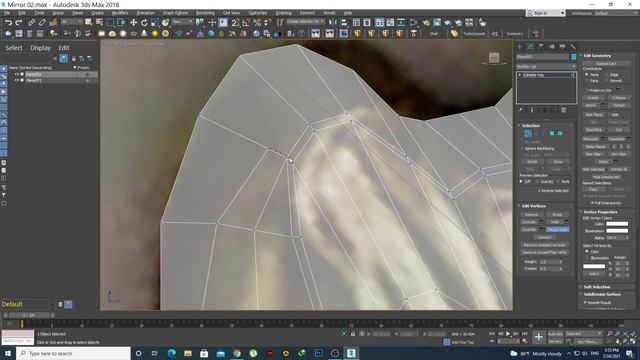Click the Remove modifier trash icon

564,110
